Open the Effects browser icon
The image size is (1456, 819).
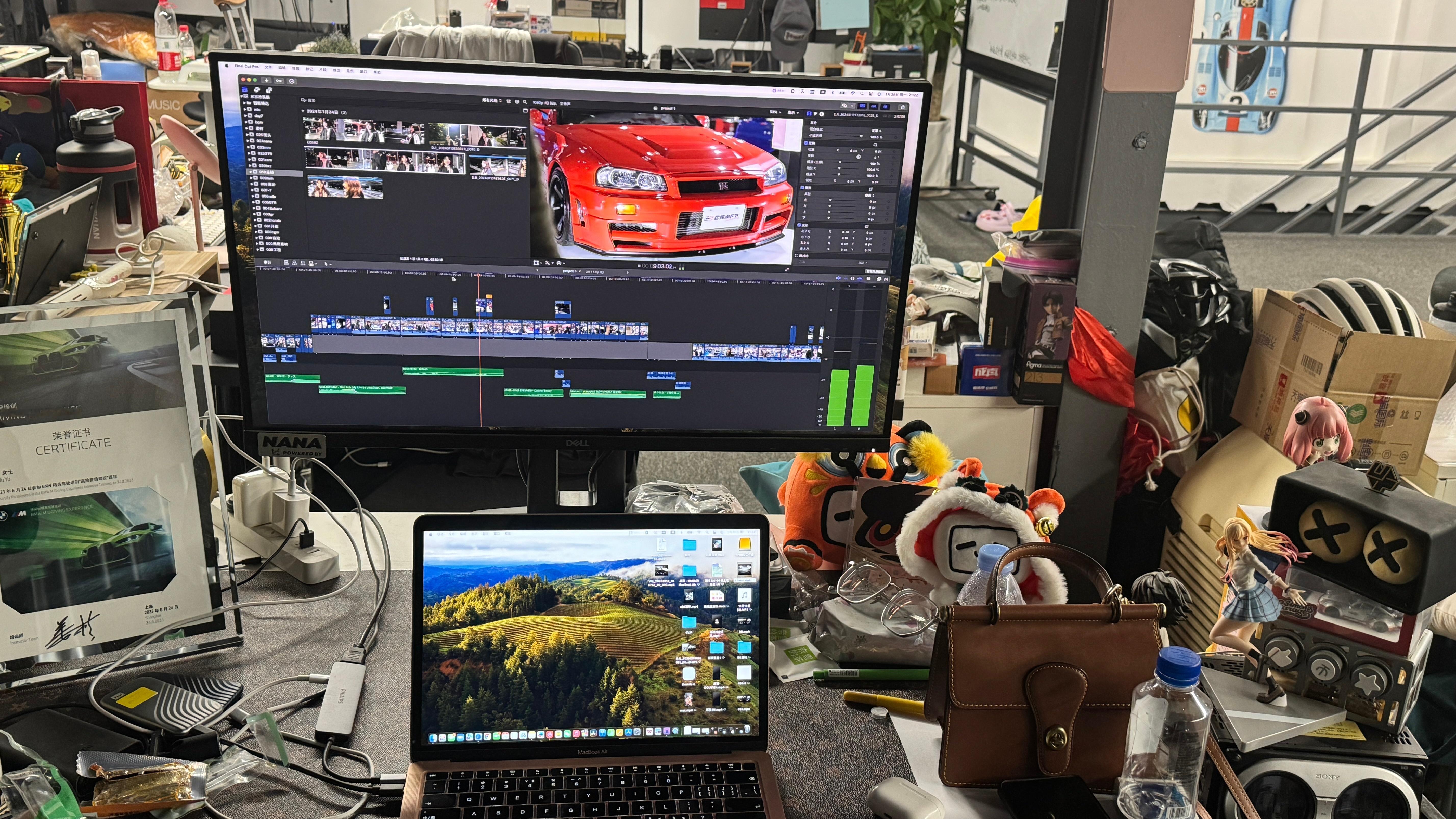tap(879, 279)
